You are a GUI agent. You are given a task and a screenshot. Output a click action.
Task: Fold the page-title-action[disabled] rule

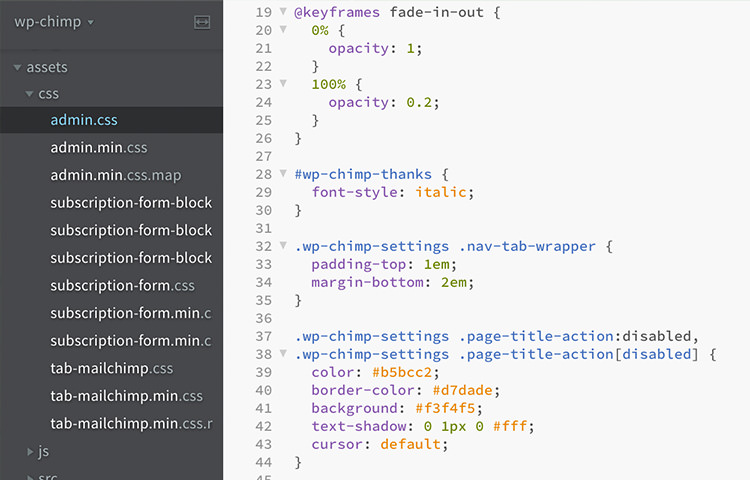284,355
